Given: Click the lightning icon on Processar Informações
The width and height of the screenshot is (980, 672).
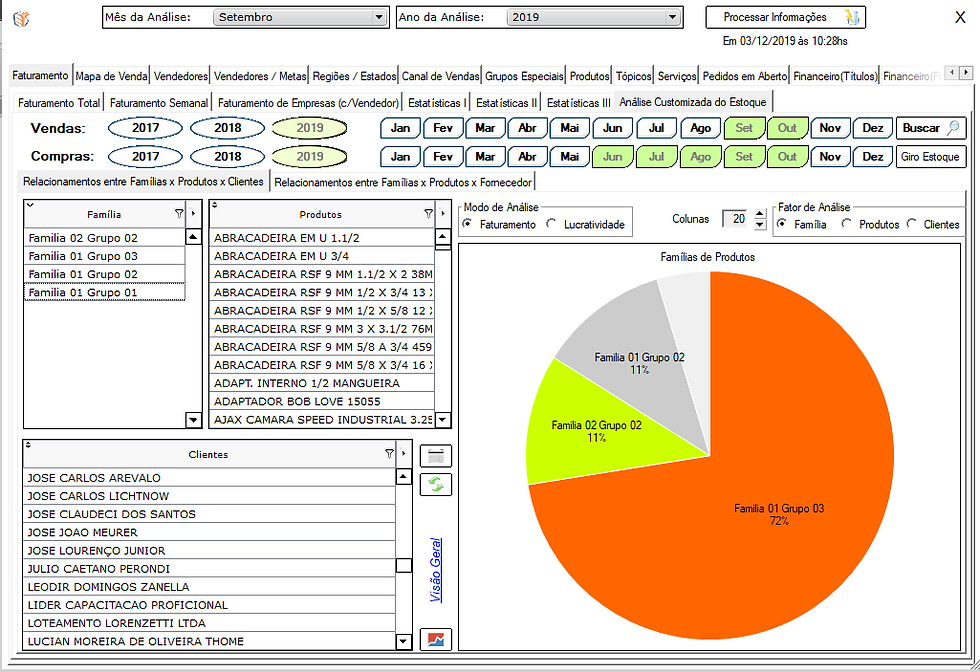Looking at the screenshot, I should [852, 18].
